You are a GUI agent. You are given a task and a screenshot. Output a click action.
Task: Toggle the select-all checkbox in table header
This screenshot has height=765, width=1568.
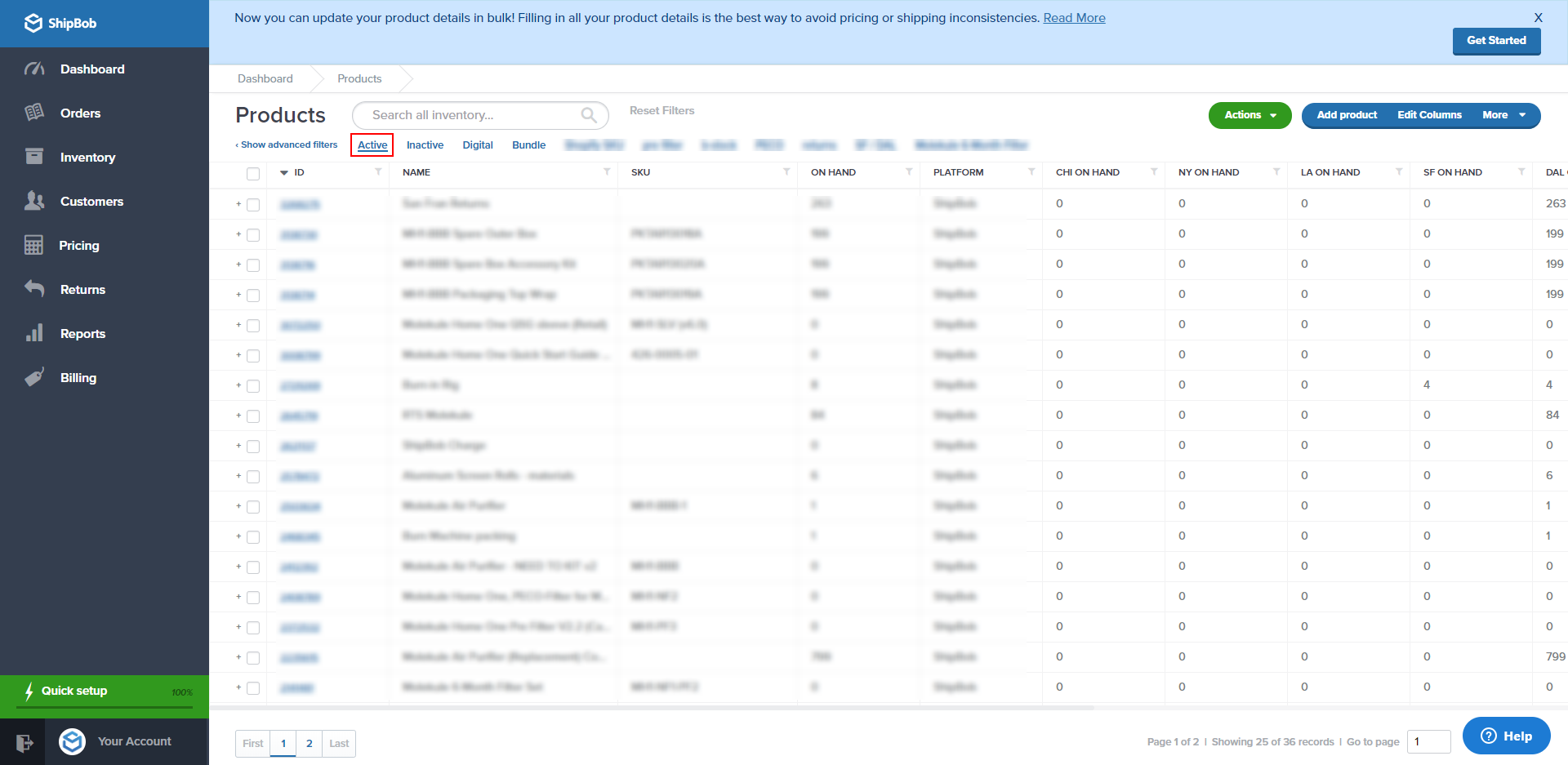[x=253, y=173]
